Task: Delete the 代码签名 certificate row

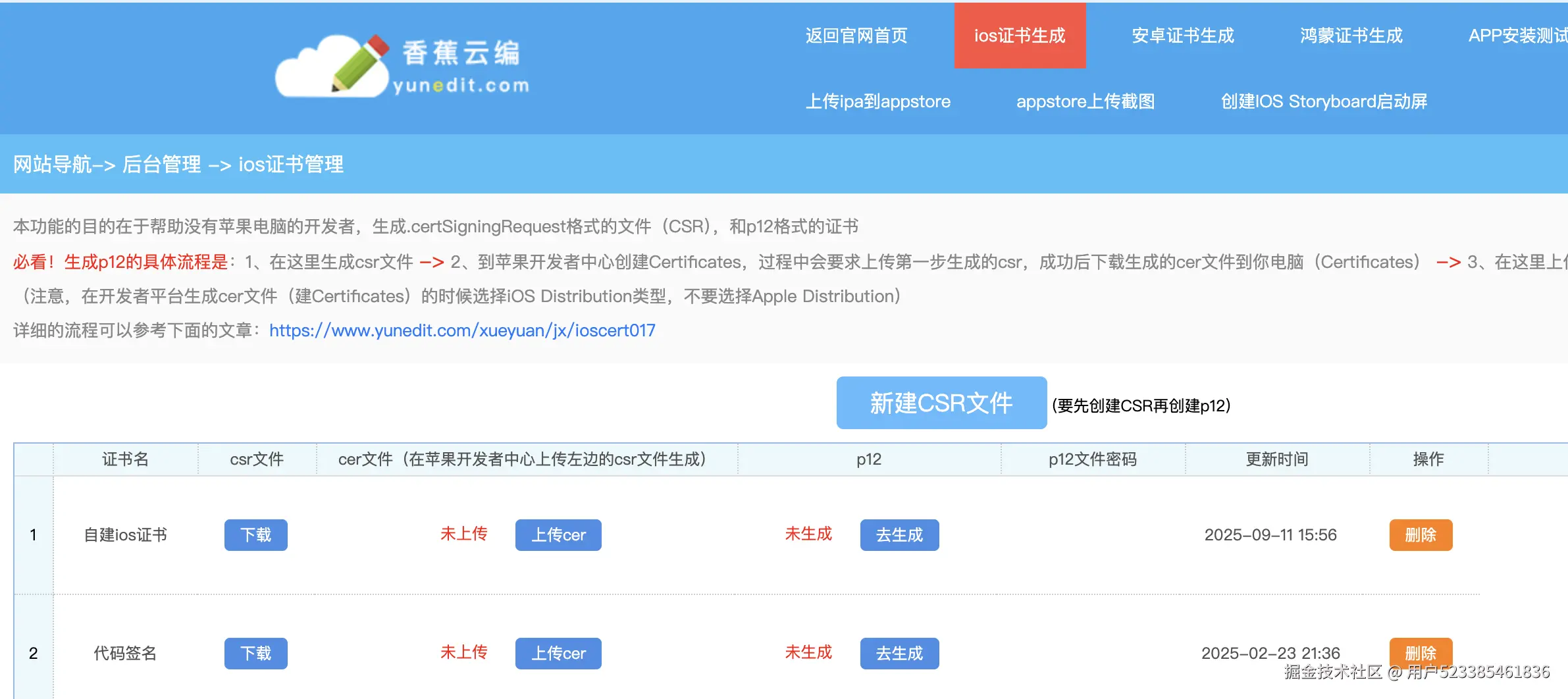Action: pyautogui.click(x=1421, y=653)
